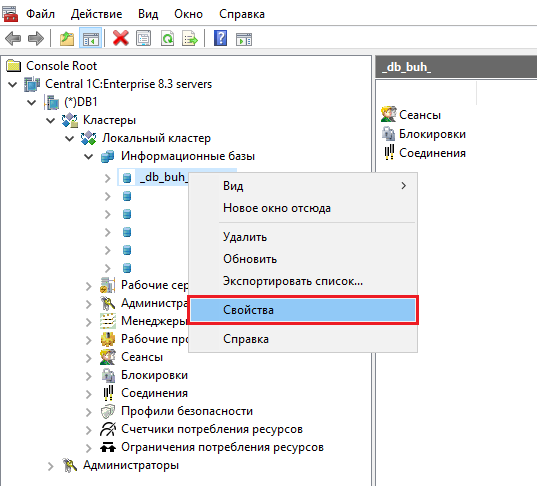Expand the Администраторы node at bottom

pyautogui.click(x=50, y=466)
